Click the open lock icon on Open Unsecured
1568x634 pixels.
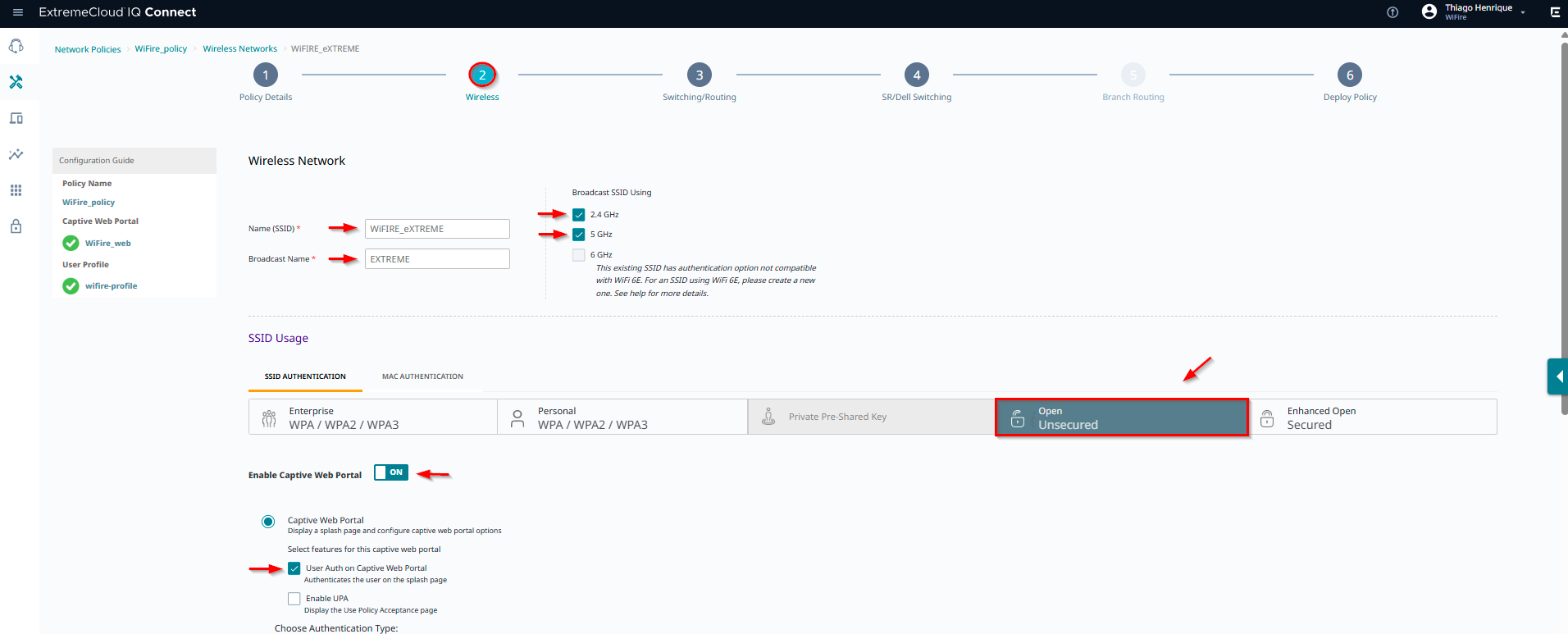point(1018,418)
